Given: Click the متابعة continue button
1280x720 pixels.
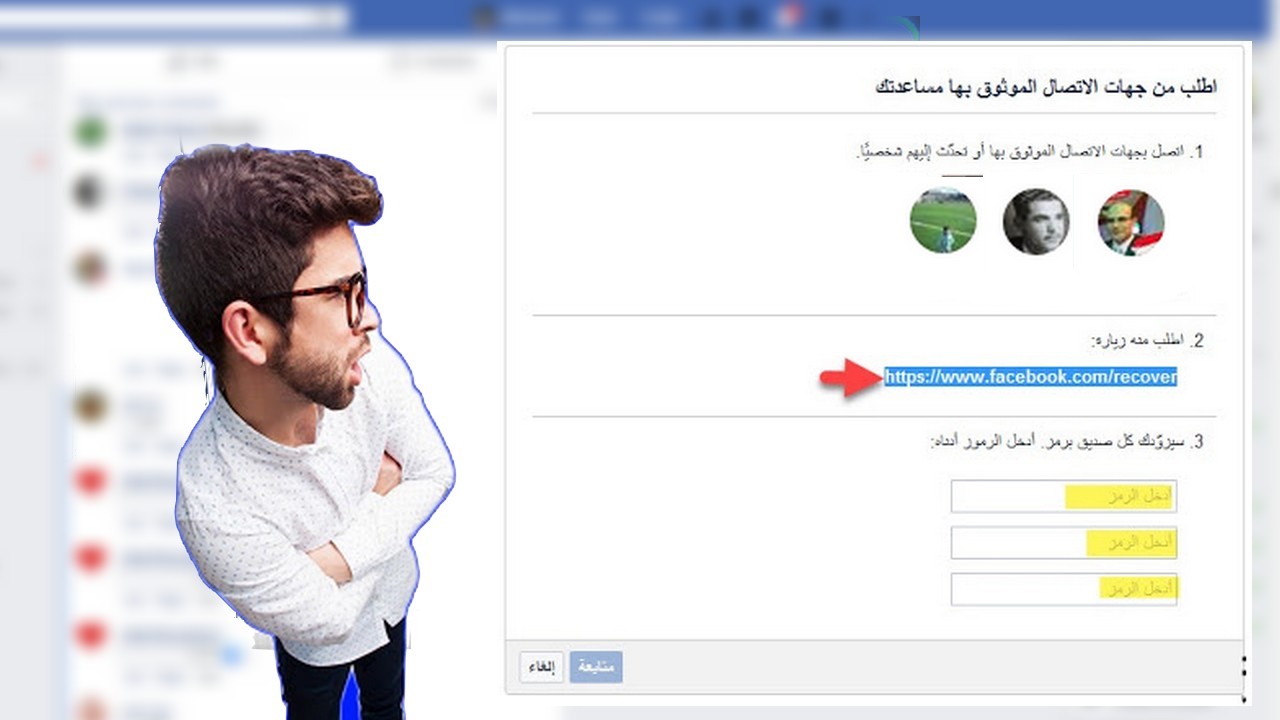Looking at the screenshot, I should (596, 668).
